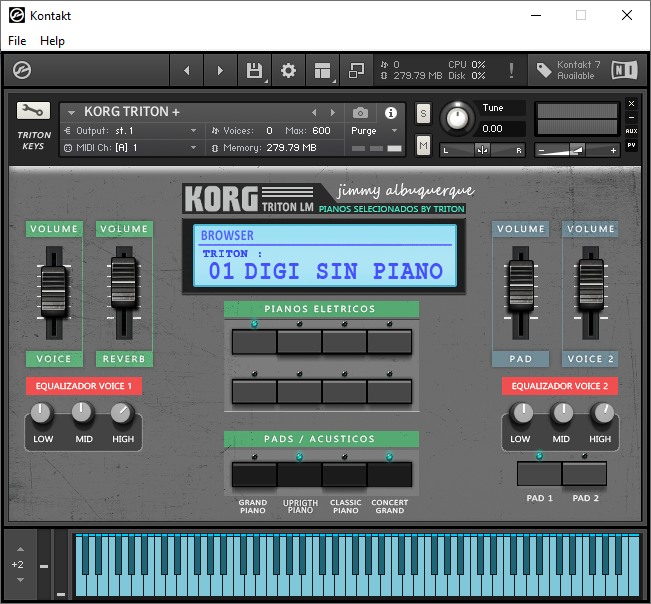The height and width of the screenshot is (604, 651).
Task: Click the Kontakt 7 Available tag
Action: click(x=568, y=70)
